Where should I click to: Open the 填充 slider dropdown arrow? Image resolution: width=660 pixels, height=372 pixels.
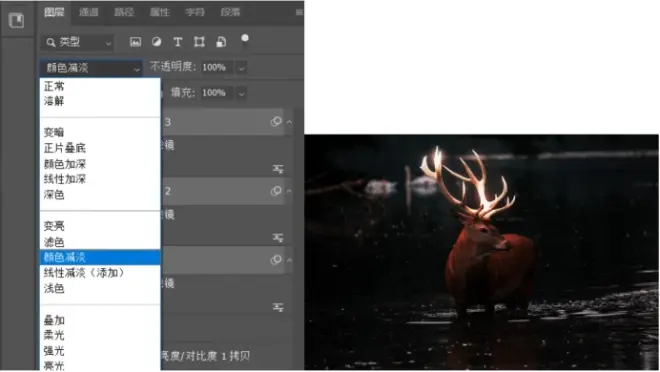pyautogui.click(x=241, y=93)
